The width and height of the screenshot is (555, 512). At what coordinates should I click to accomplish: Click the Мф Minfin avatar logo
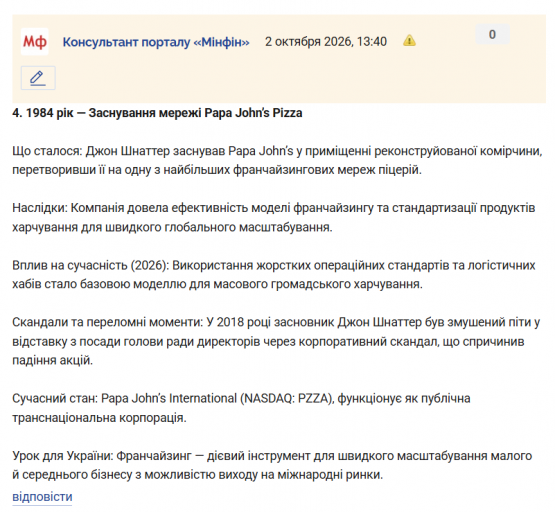(35, 42)
